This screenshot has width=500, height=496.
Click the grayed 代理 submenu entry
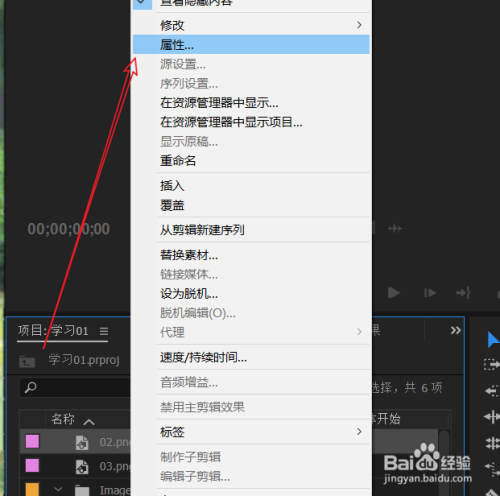tap(251, 332)
